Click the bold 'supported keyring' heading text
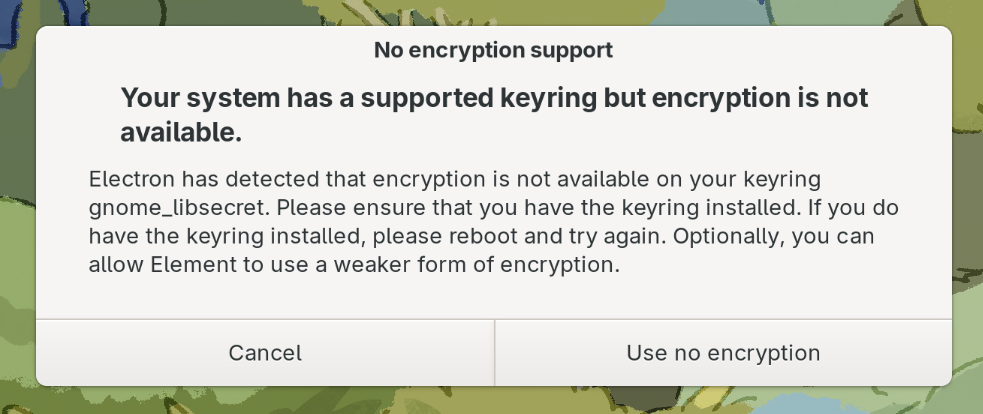The image size is (983, 414). pyautogui.click(x=475, y=98)
